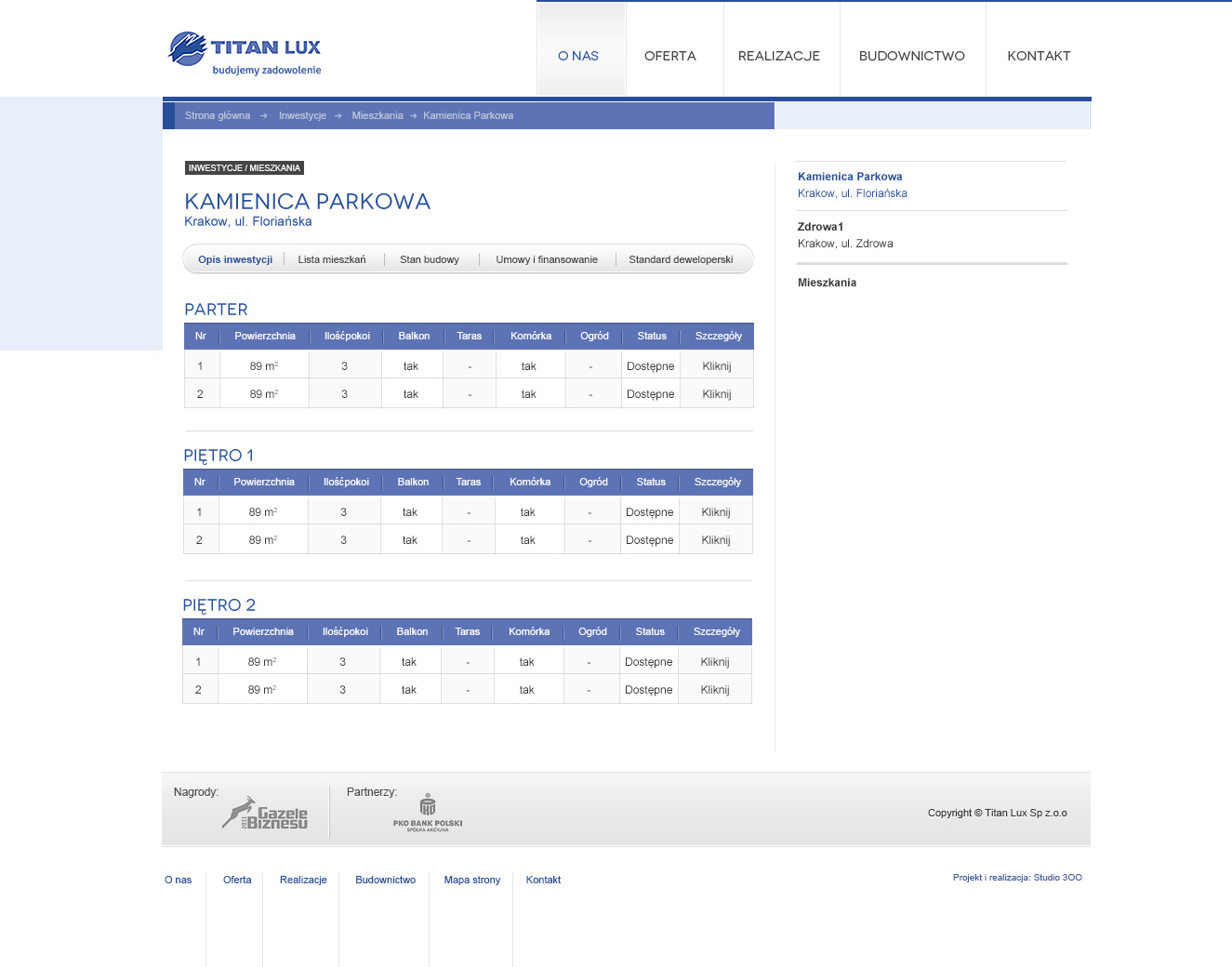Open the KONTAKT page
This screenshot has height=967, width=1232.
pos(1039,56)
